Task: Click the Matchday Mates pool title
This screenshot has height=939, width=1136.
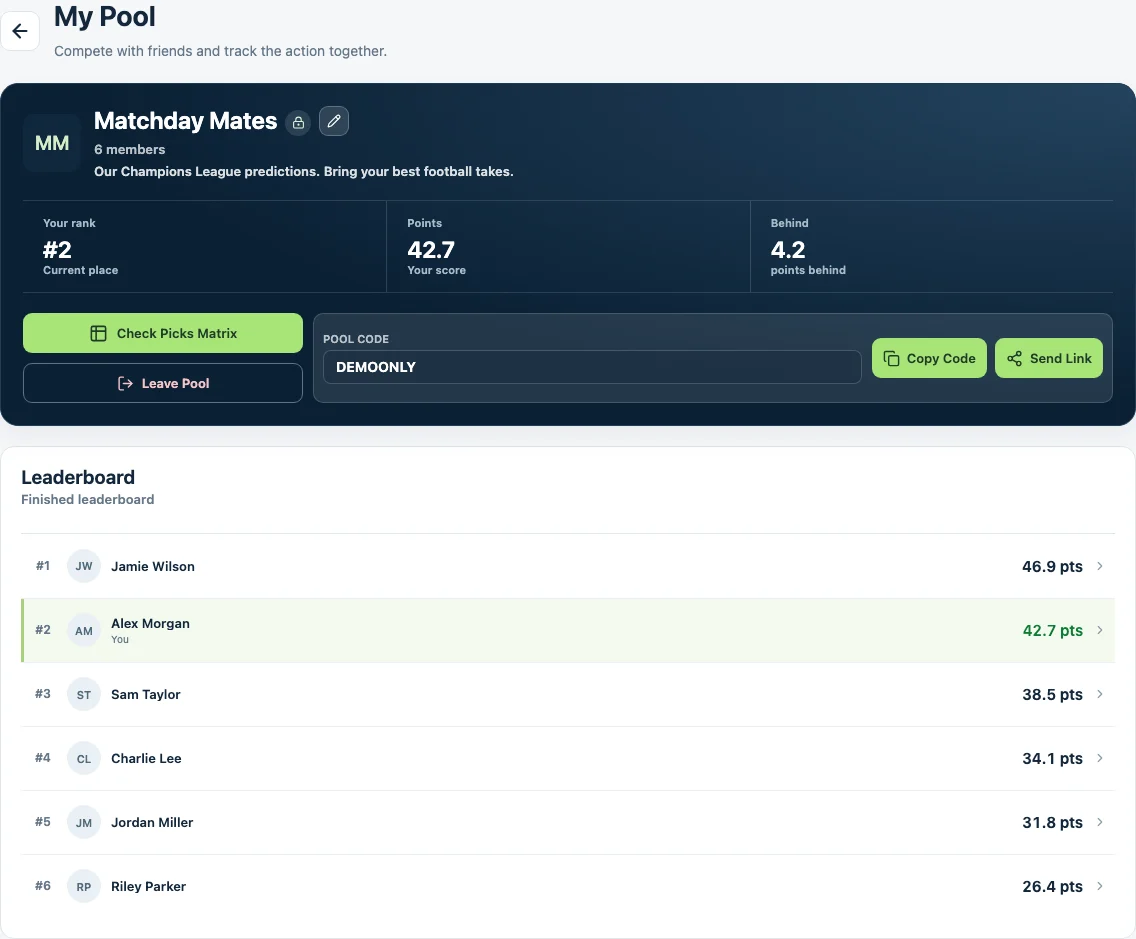Action: point(185,121)
